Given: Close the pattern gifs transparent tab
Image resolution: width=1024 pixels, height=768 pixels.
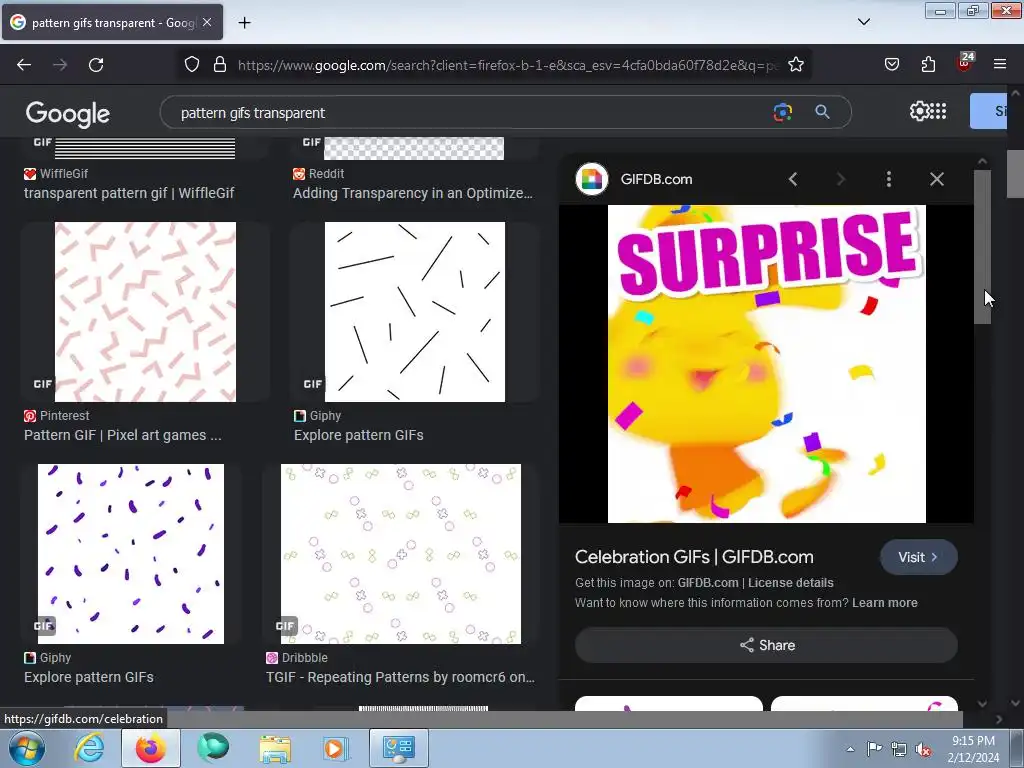Looking at the screenshot, I should [x=207, y=22].
